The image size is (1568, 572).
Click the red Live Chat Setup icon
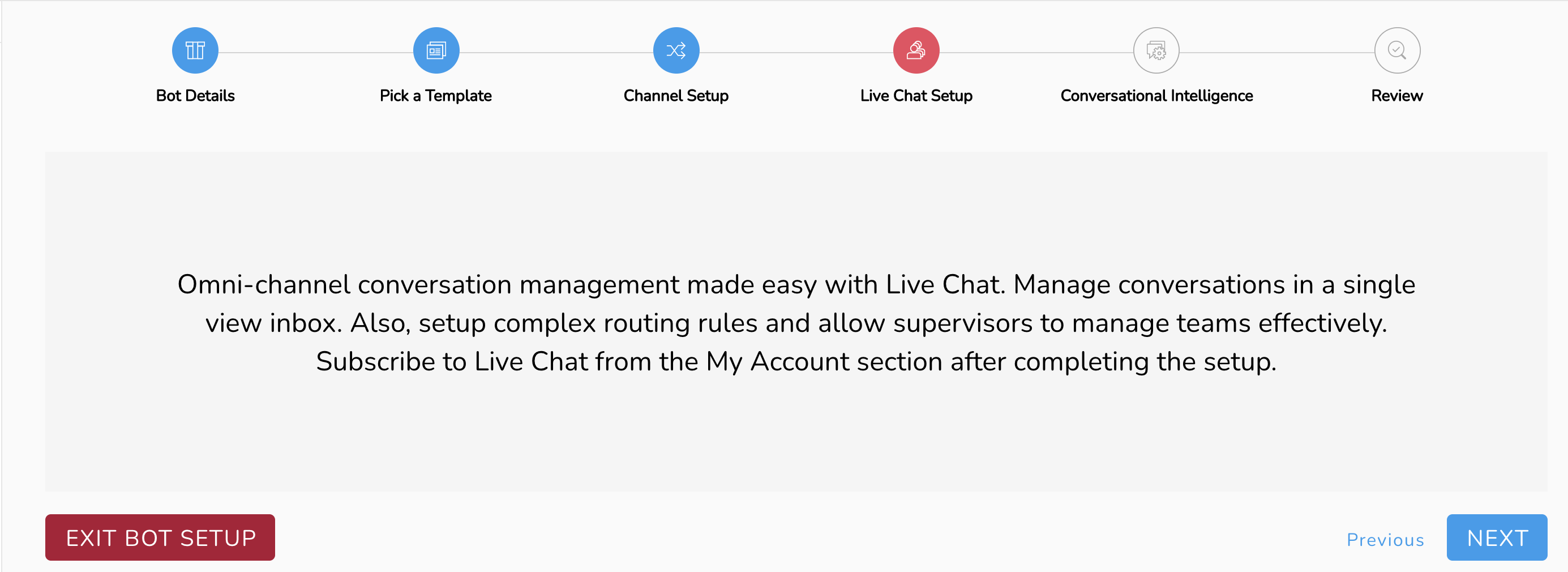click(x=915, y=50)
